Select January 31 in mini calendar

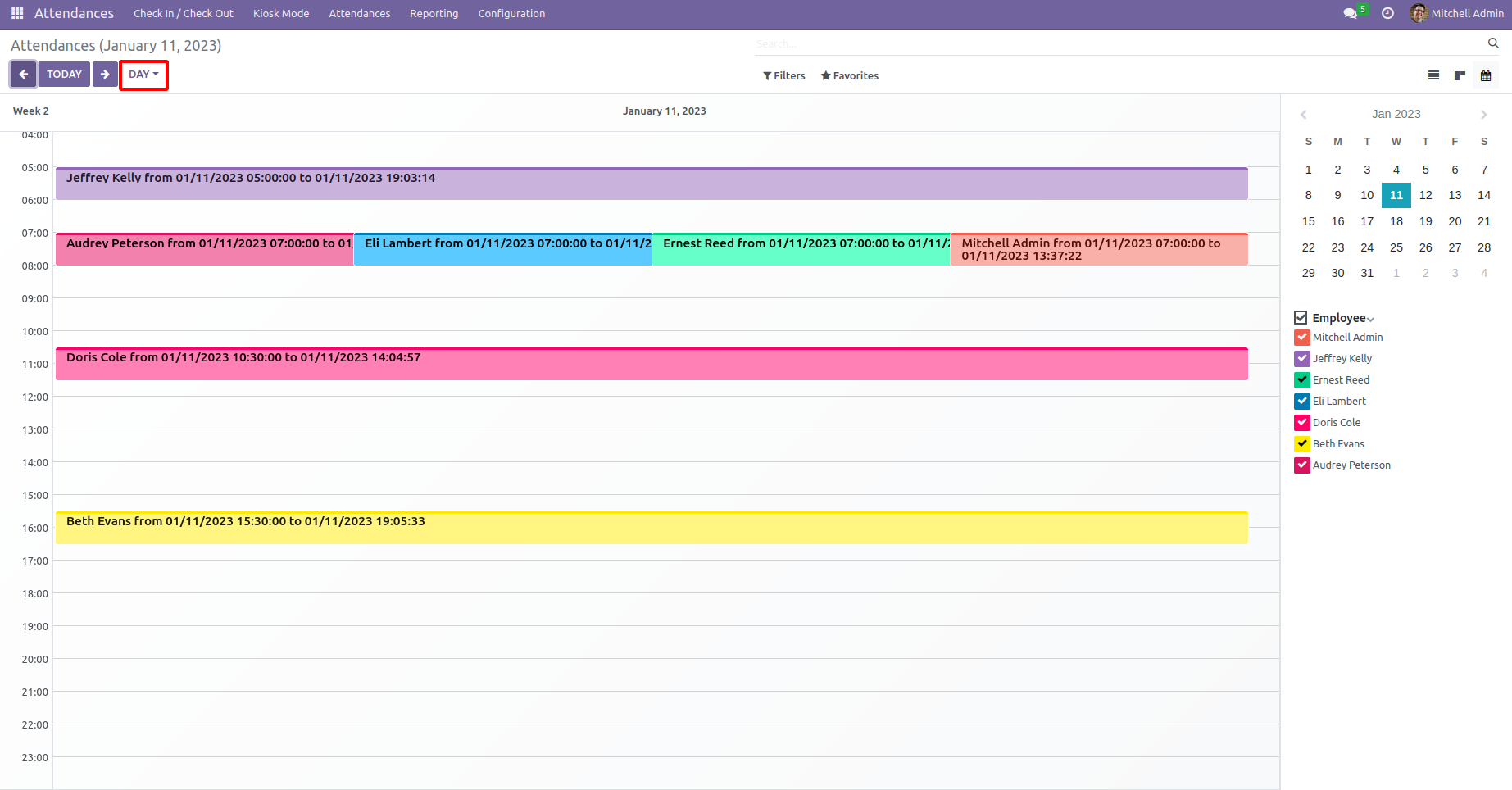tap(1367, 273)
